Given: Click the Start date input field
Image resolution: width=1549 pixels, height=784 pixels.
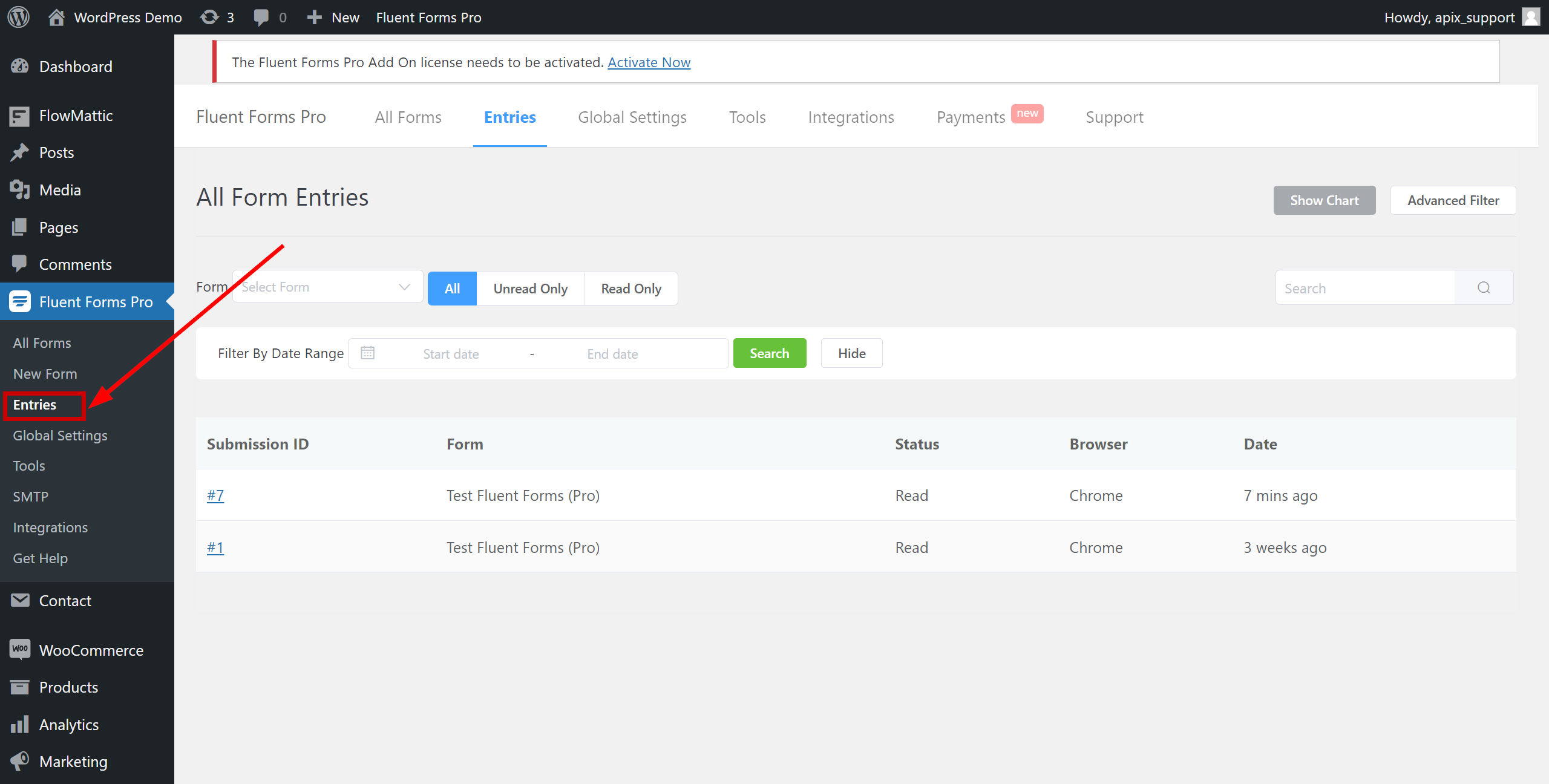Looking at the screenshot, I should point(451,353).
